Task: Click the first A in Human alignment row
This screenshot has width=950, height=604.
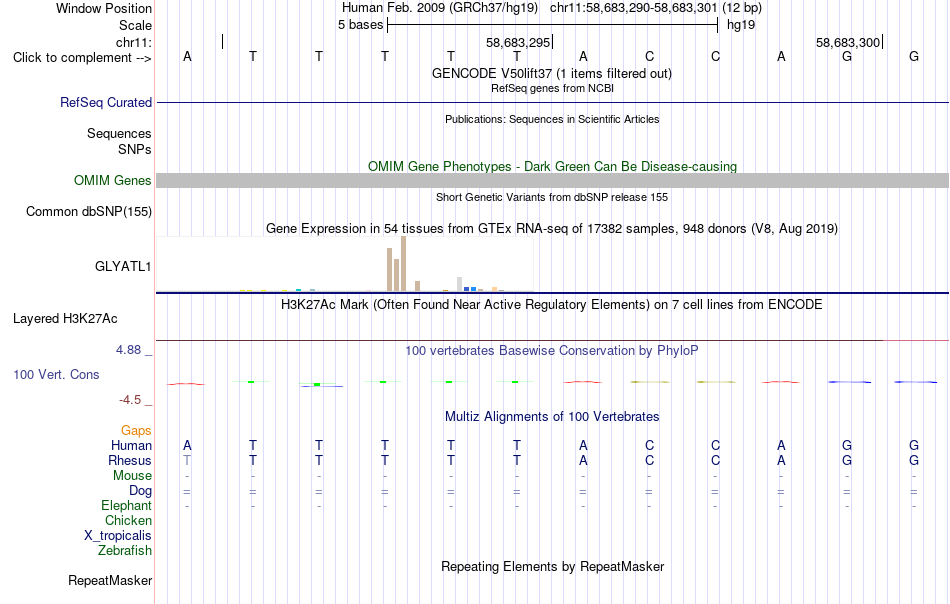Action: pos(187,445)
